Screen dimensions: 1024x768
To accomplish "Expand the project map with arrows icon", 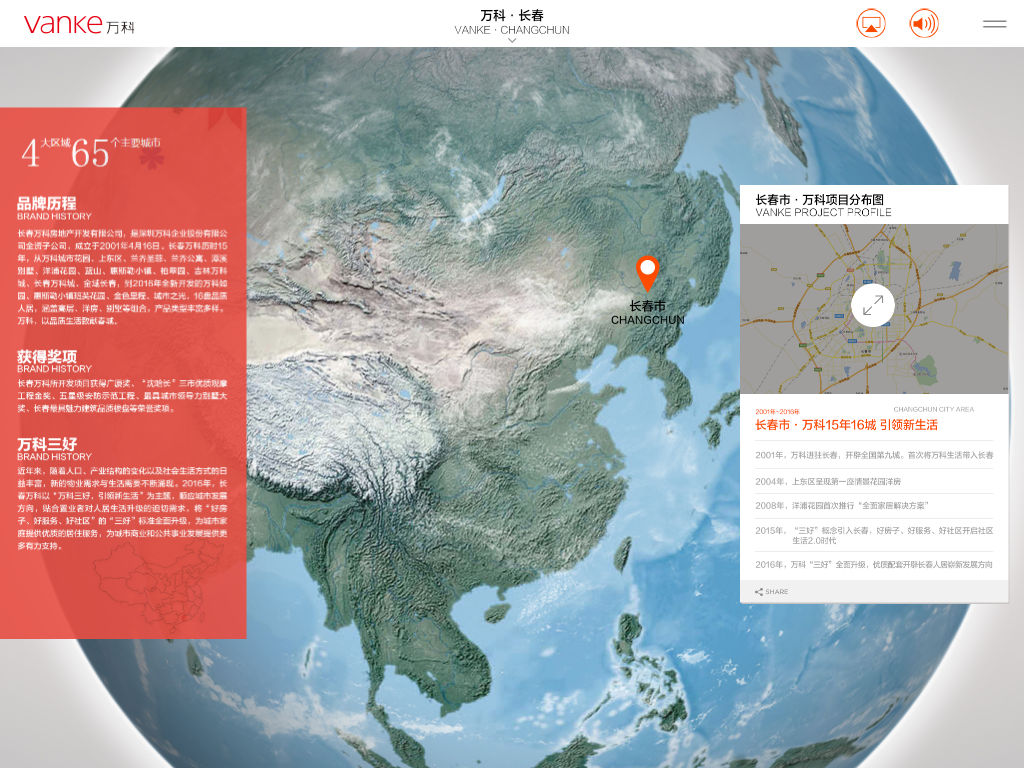I will (x=873, y=305).
